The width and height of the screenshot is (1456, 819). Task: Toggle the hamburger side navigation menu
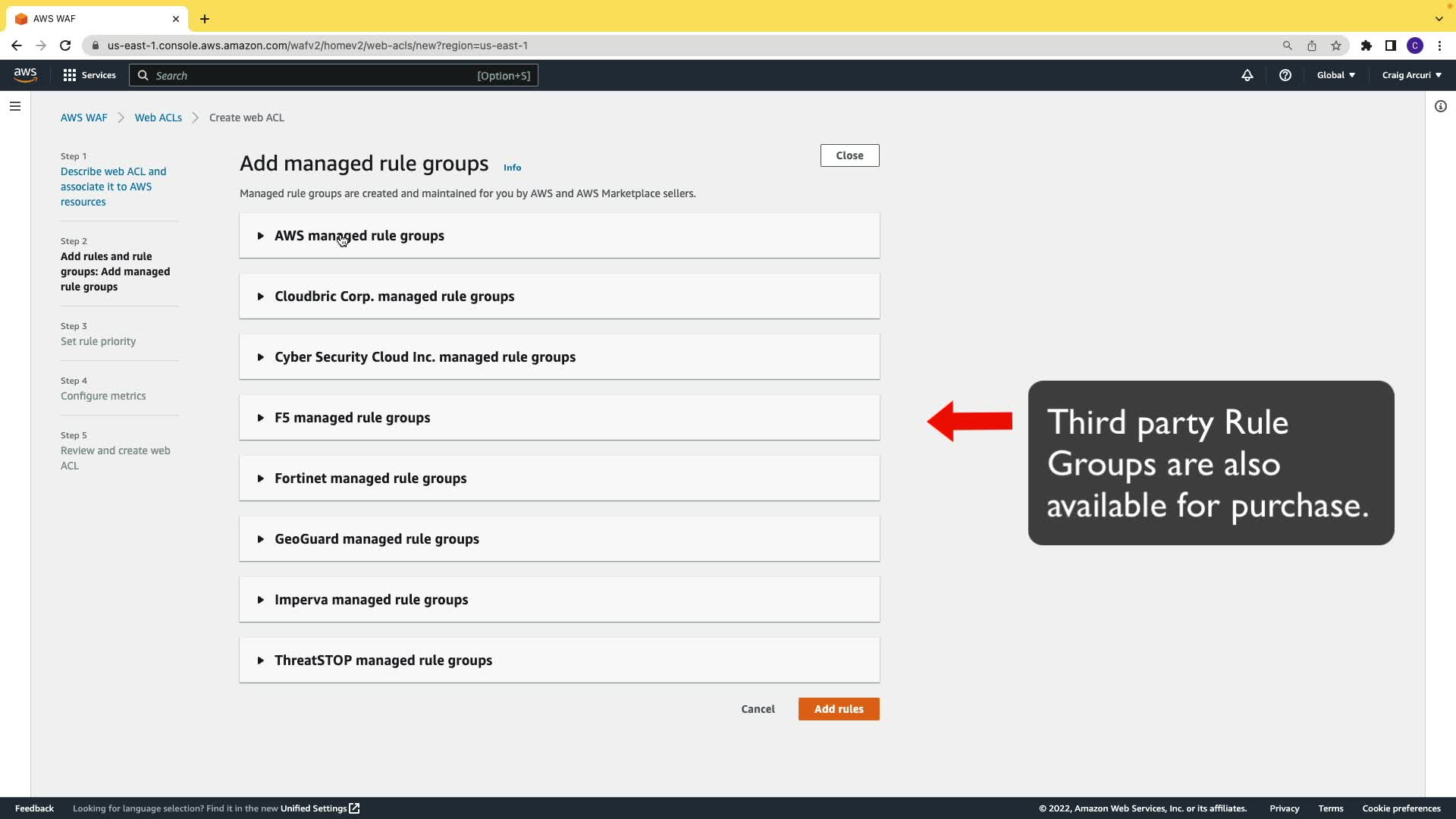point(15,106)
